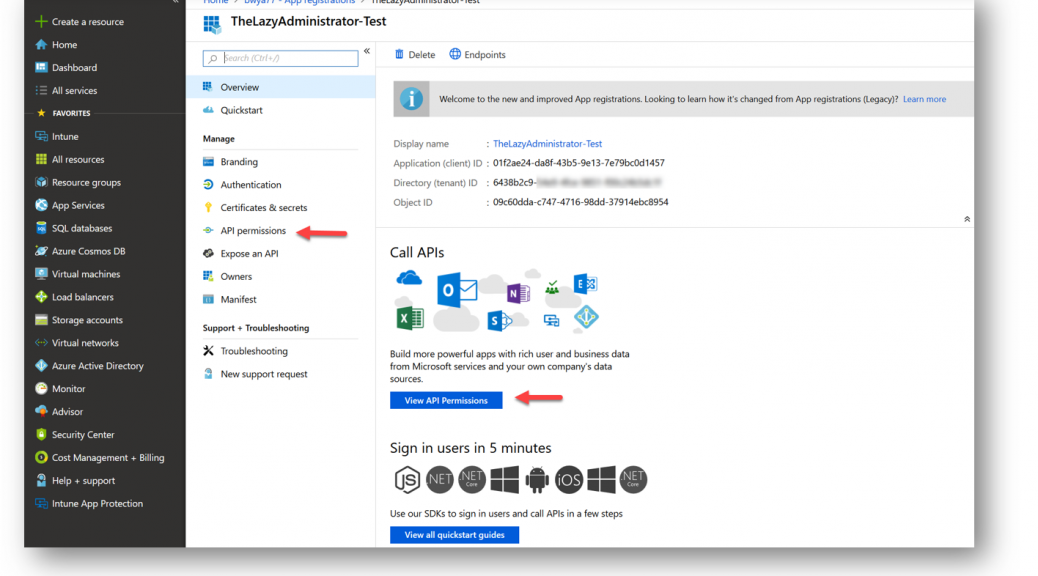The width and height of the screenshot is (1038, 576).
Task: Open Security Center shield icon
Action: pyautogui.click(x=41, y=434)
